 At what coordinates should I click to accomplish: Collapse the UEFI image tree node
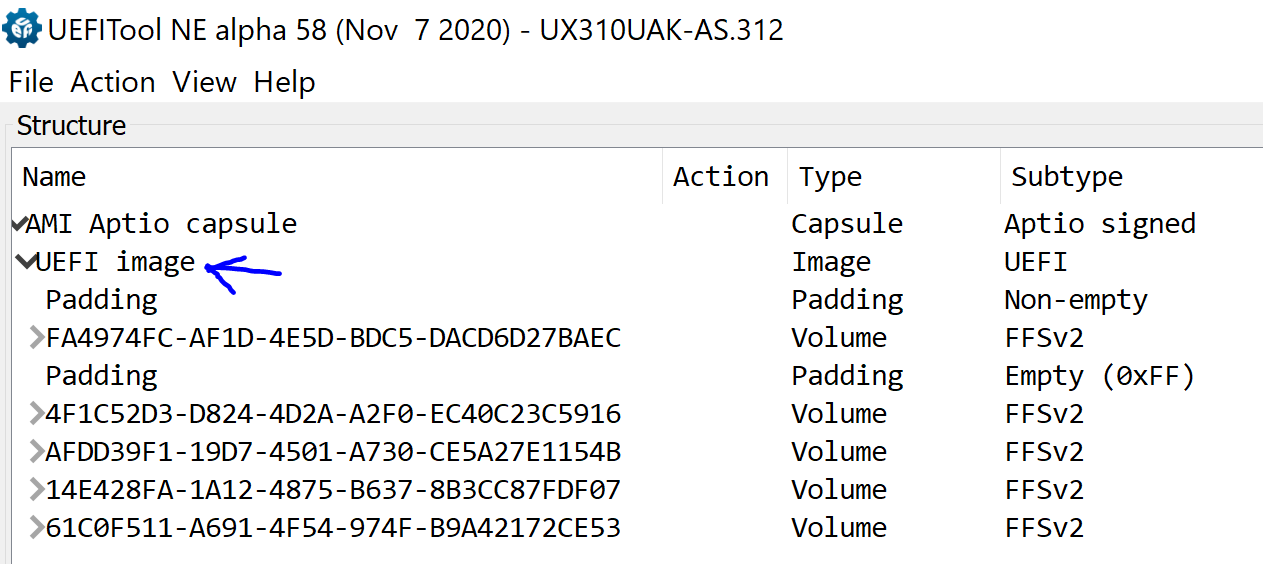[27, 262]
